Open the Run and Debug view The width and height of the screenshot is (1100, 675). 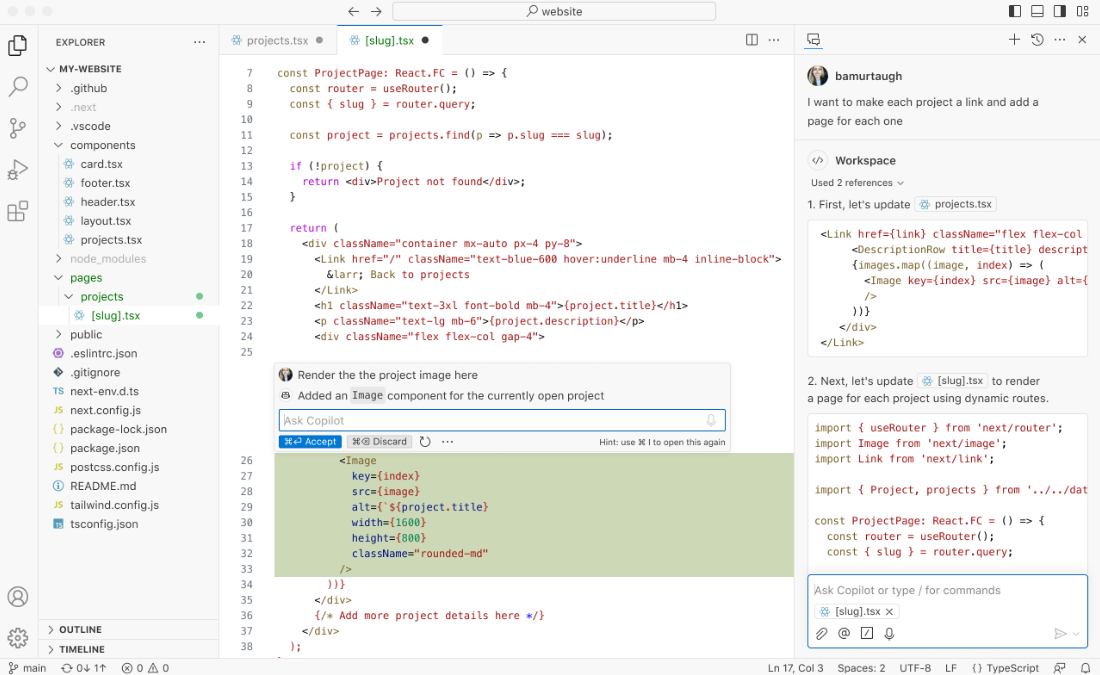[18, 168]
